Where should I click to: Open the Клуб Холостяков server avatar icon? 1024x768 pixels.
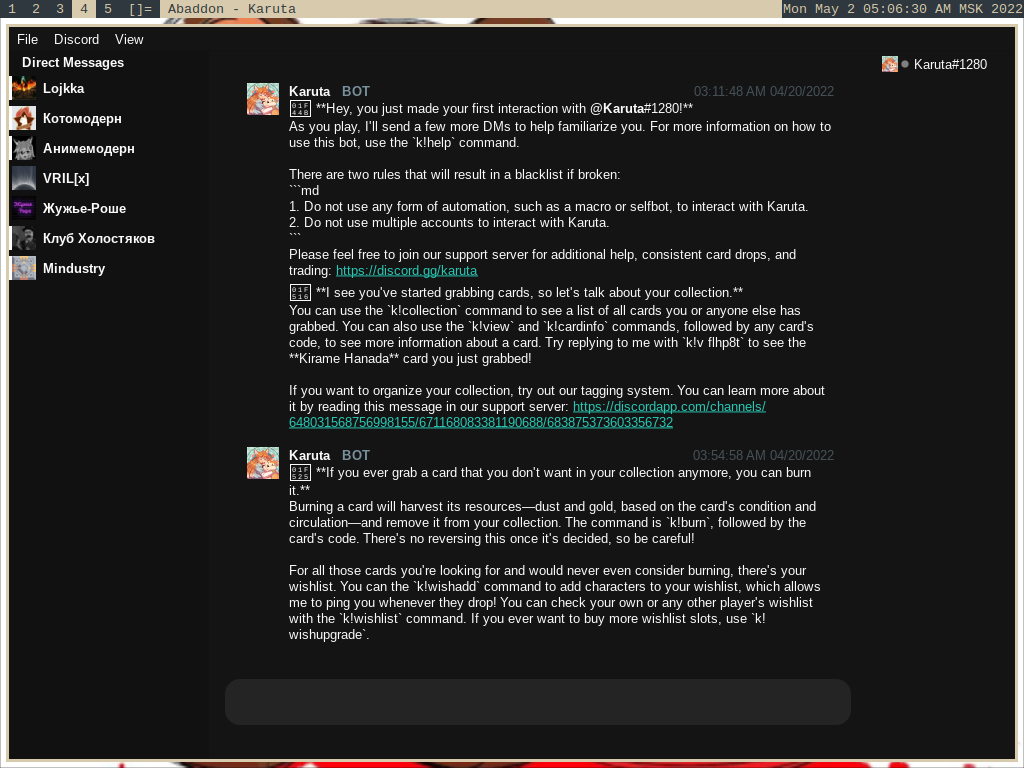[x=24, y=238]
